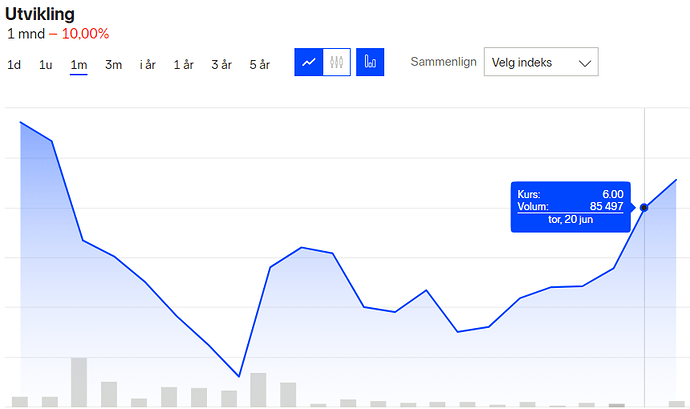This screenshot has height=409, width=690.
Task: Click the chevron arrow beside Velg indeks
Action: (x=584, y=63)
